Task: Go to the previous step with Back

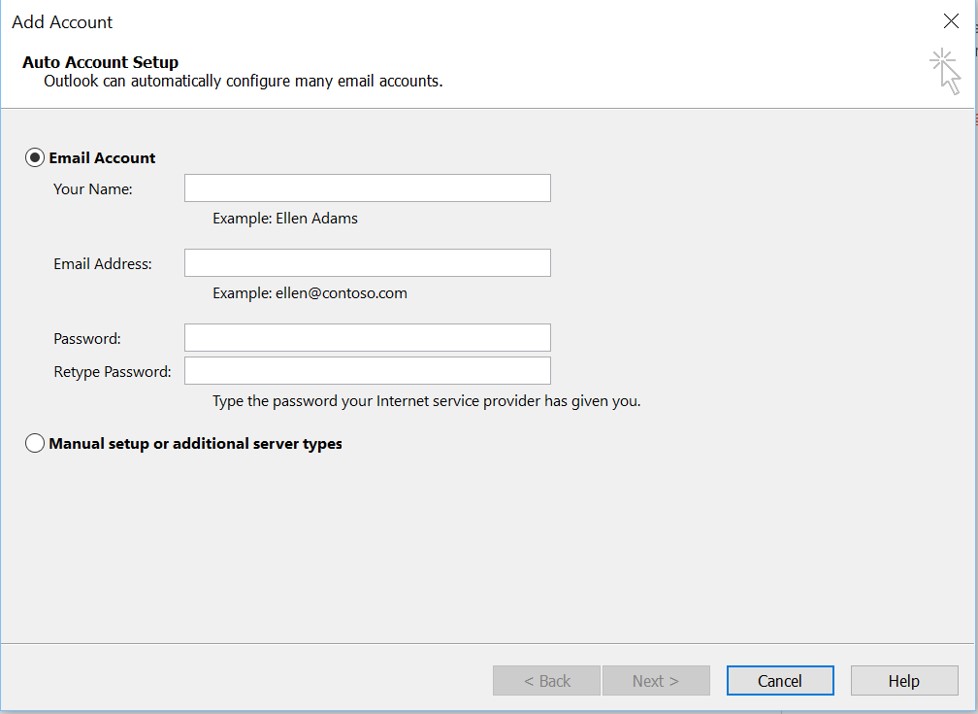Action: tap(546, 680)
